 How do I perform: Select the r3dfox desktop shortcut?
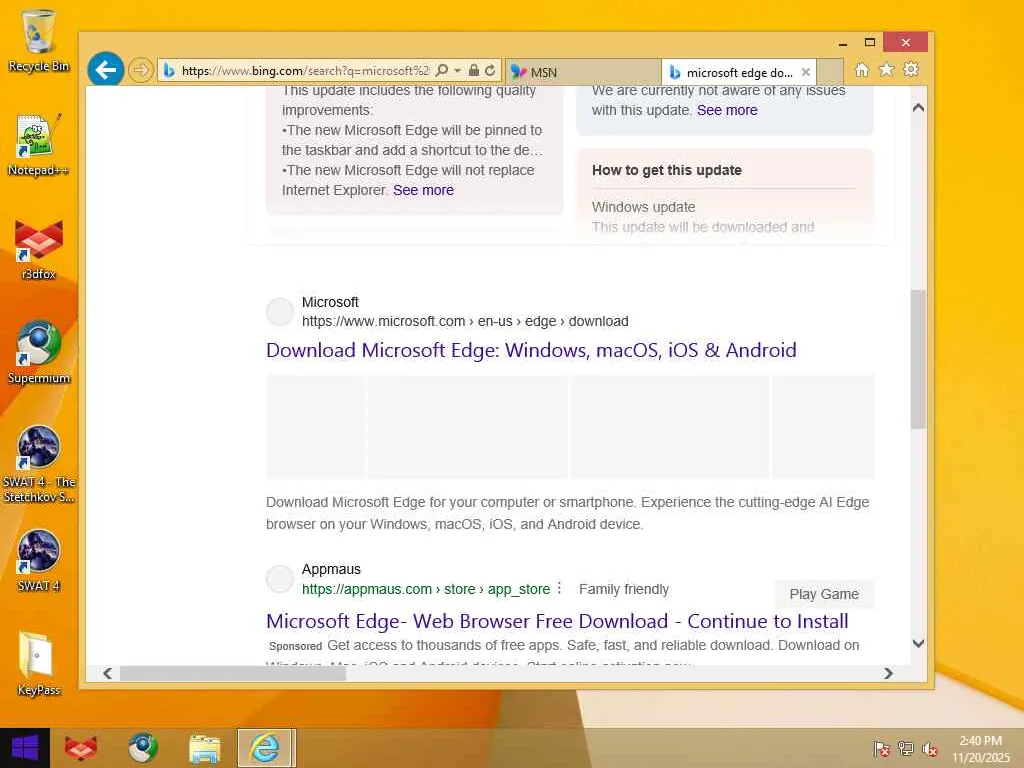39,249
